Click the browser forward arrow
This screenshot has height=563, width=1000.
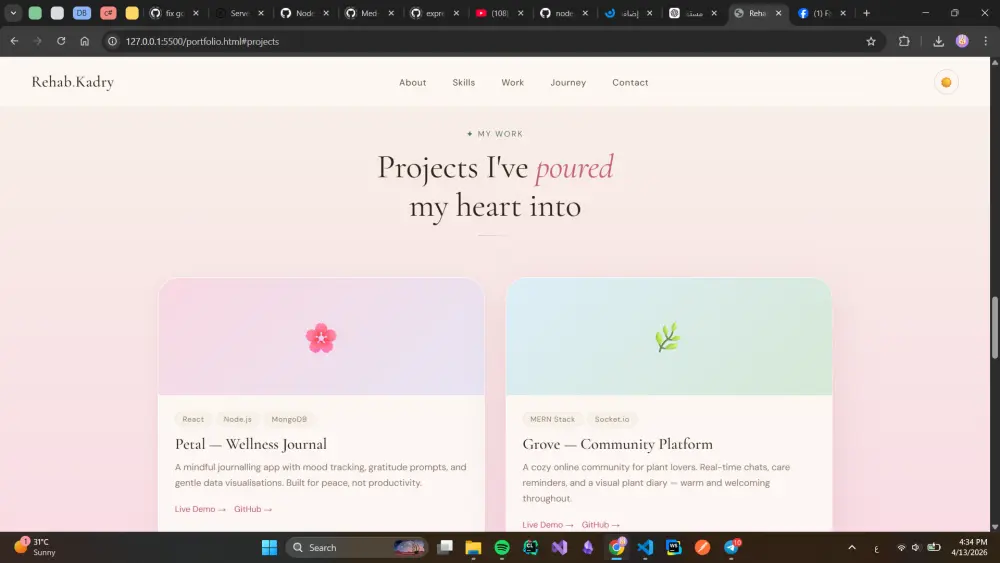point(37,41)
